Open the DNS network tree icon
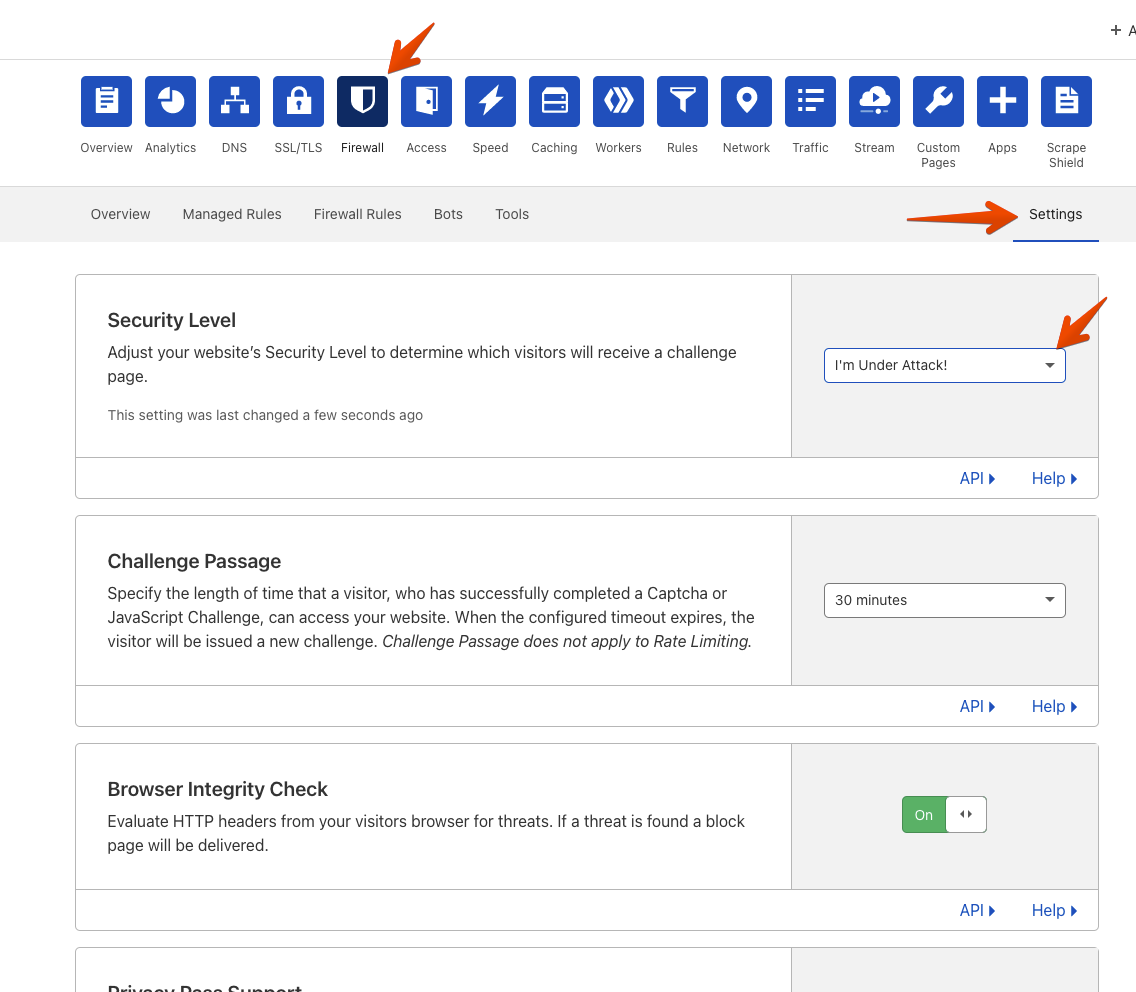Image resolution: width=1136 pixels, height=992 pixels. point(234,101)
